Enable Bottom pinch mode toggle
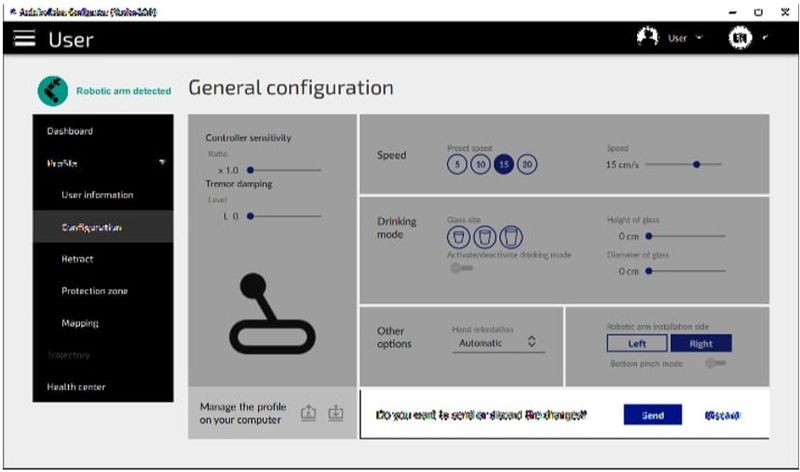This screenshot has height=472, width=800. tap(715, 363)
